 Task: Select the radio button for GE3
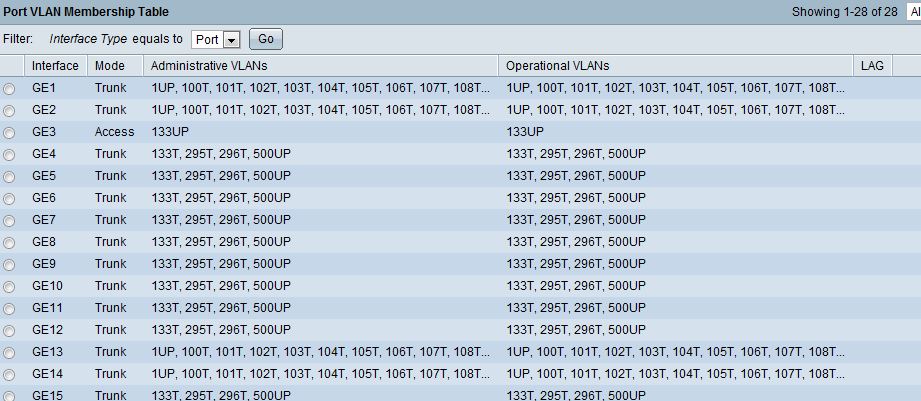click(9, 133)
